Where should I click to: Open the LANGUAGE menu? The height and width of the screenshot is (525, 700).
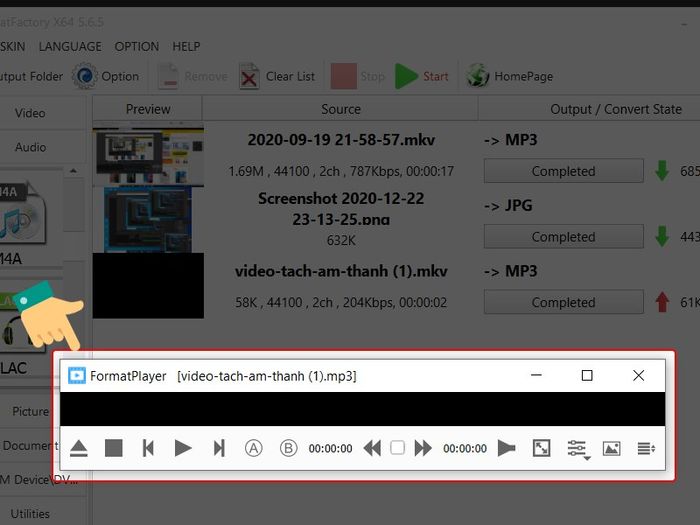click(70, 46)
